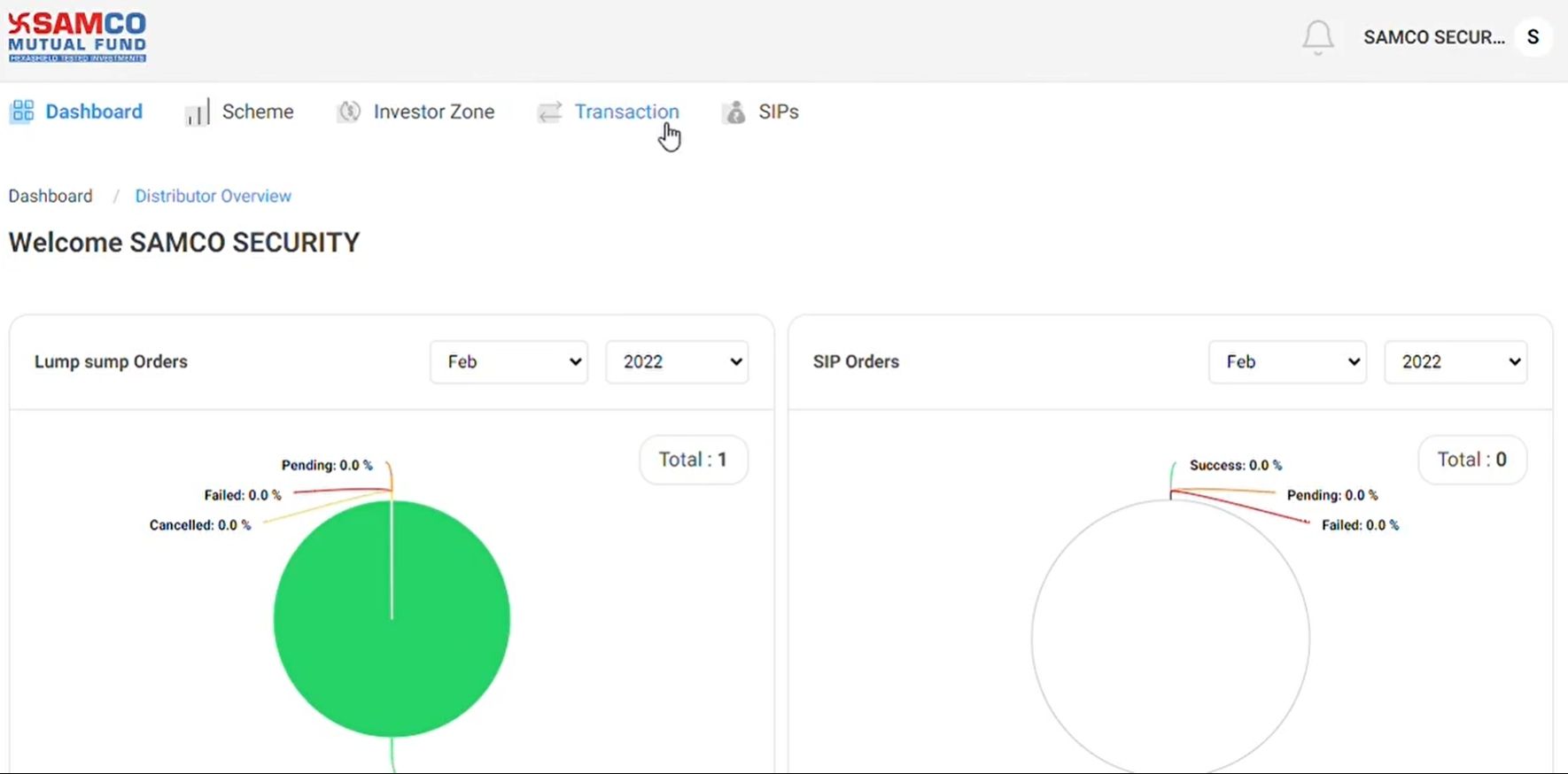The width and height of the screenshot is (1568, 774).
Task: Click the Dashboard breadcrumb
Action: click(x=50, y=196)
